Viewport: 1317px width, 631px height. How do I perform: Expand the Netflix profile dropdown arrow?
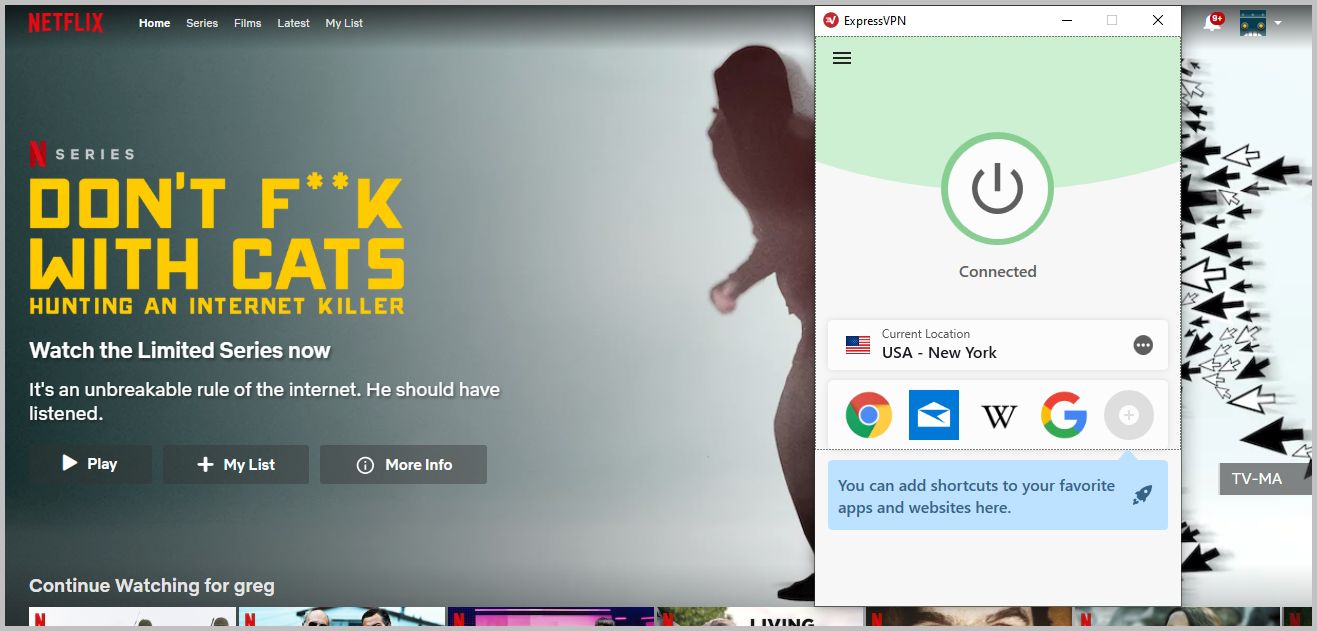(1278, 23)
